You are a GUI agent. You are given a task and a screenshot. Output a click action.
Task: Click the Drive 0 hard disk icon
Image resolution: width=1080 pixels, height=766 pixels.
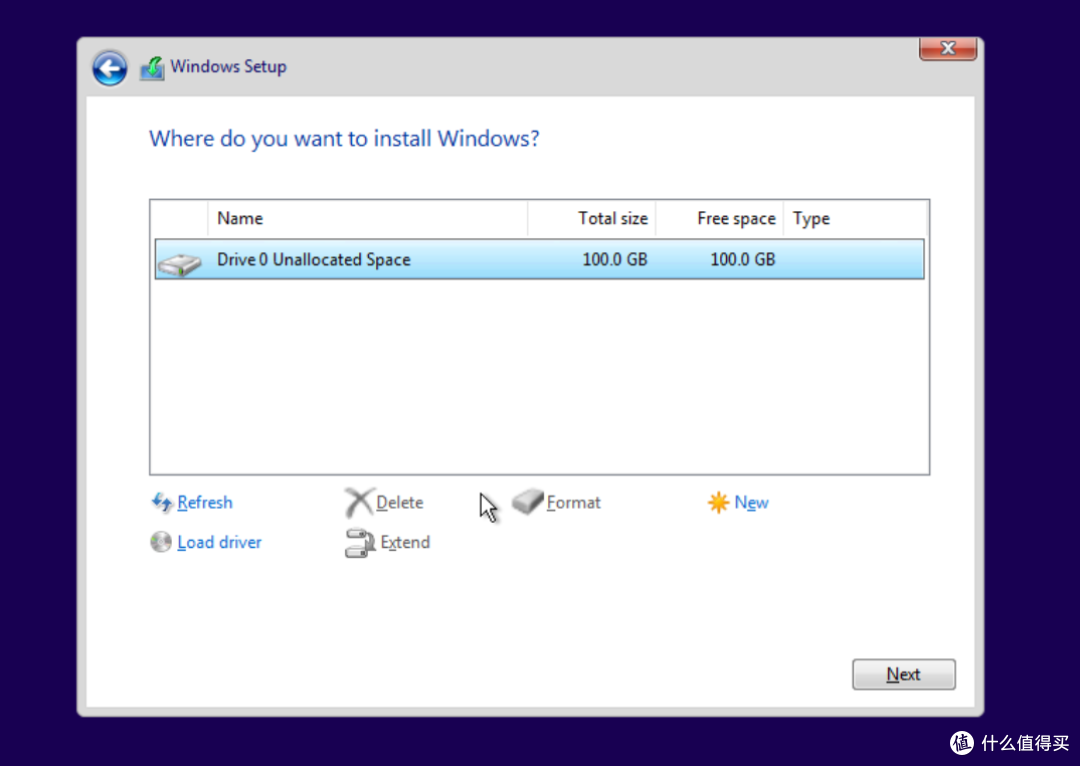[179, 264]
